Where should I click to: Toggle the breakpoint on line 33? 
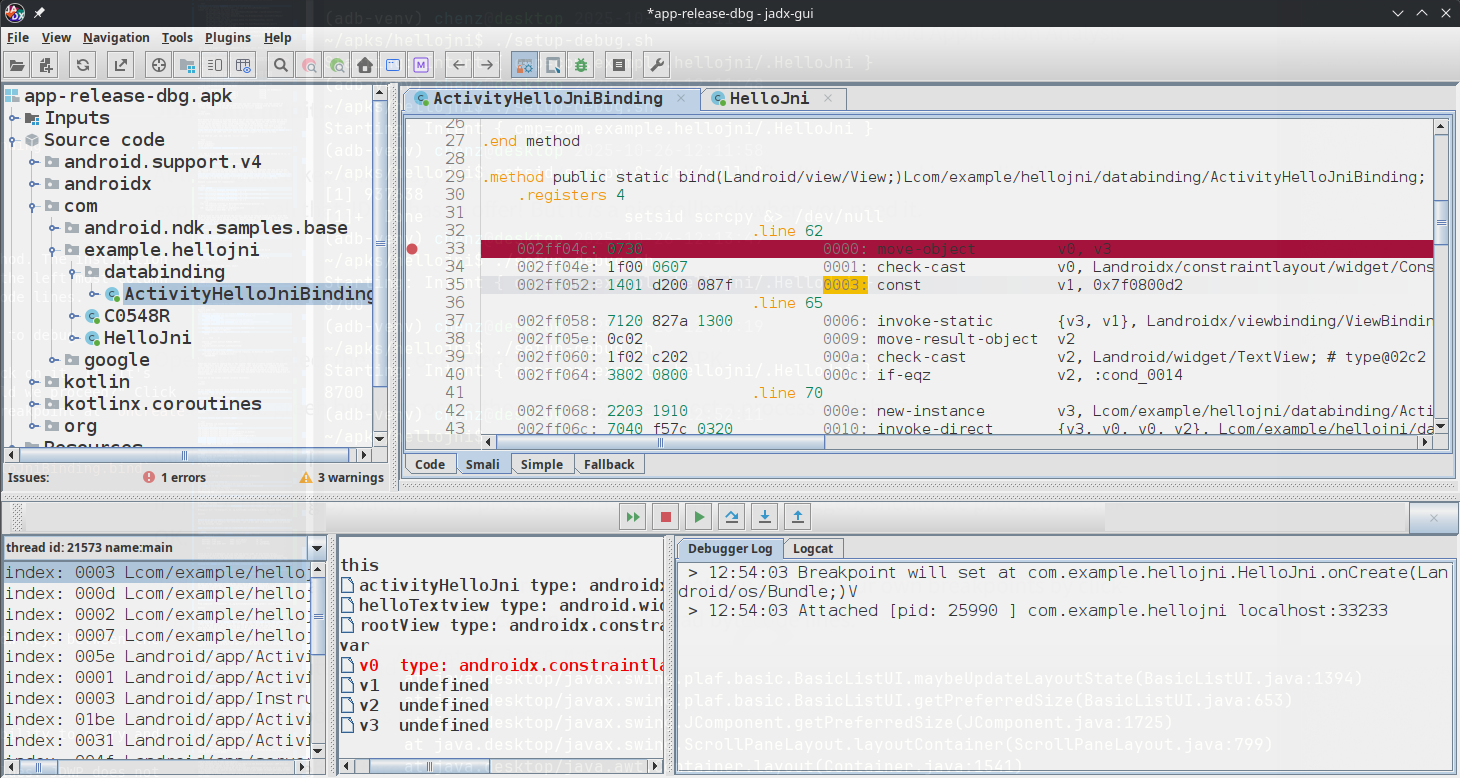413,249
